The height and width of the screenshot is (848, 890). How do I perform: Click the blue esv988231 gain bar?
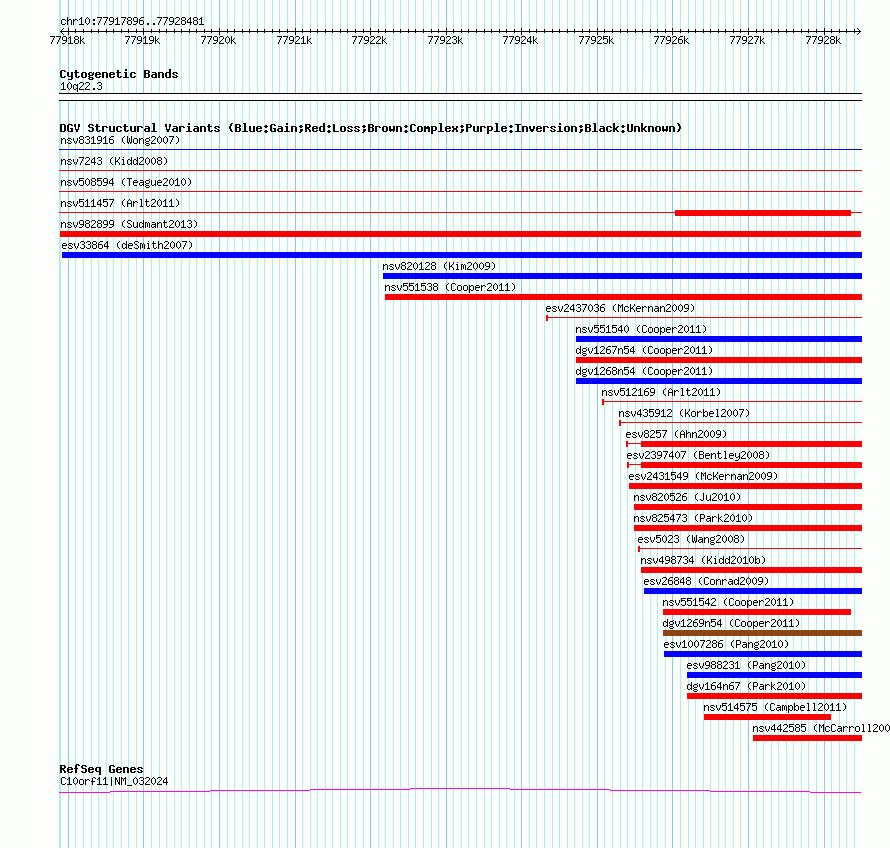[774, 675]
